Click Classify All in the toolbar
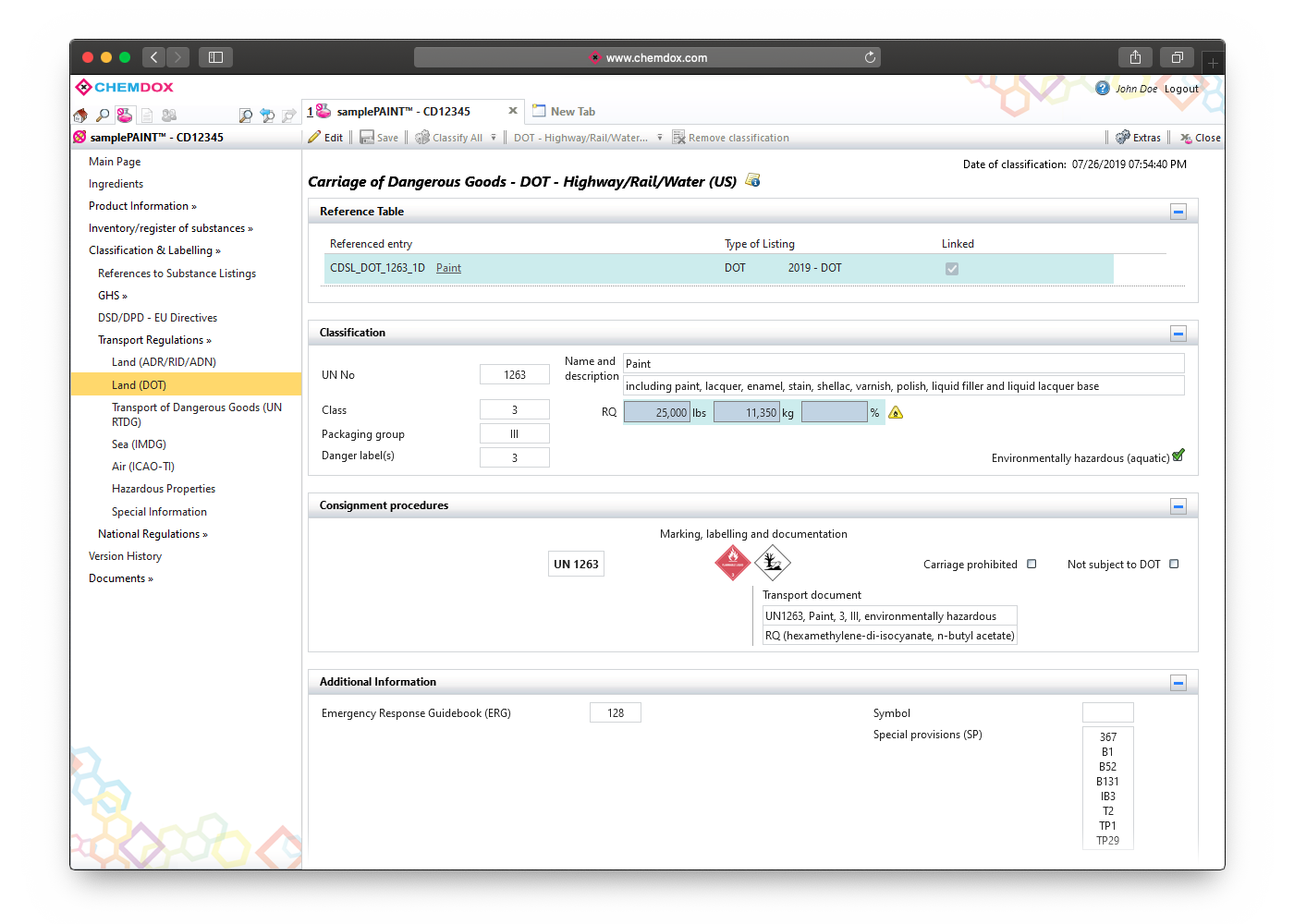The width and height of the screenshot is (1294, 924). 449,138
